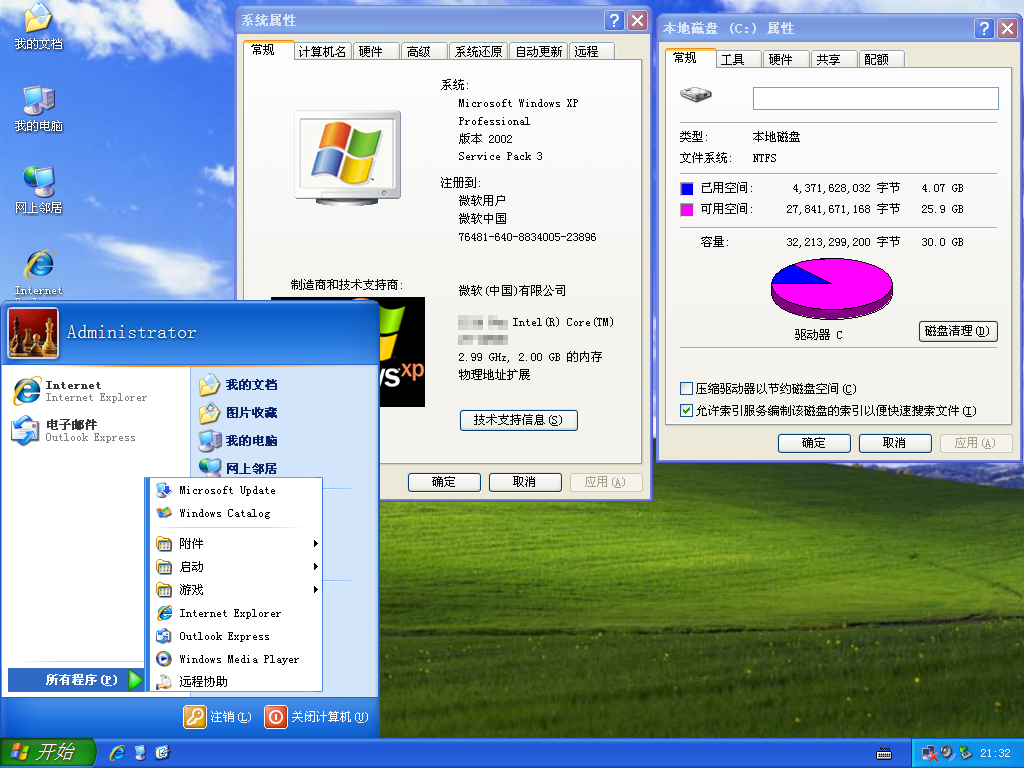The width and height of the screenshot is (1024, 768).
Task: Uncheck 允许索引服务编制该磁盘的索引 checkbox
Action: point(686,411)
